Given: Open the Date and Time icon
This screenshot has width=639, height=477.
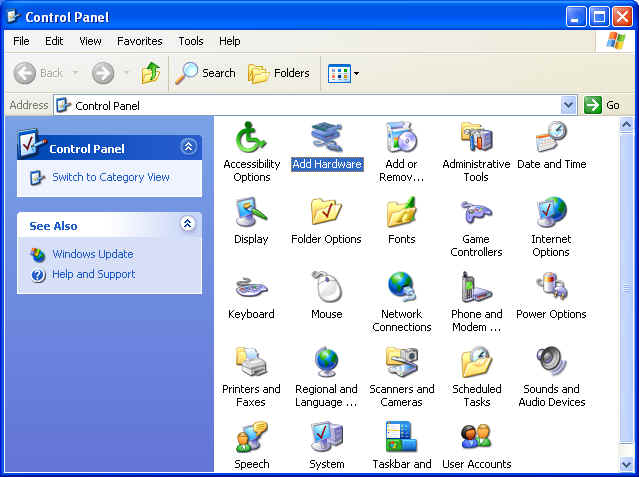Looking at the screenshot, I should pyautogui.click(x=551, y=138).
